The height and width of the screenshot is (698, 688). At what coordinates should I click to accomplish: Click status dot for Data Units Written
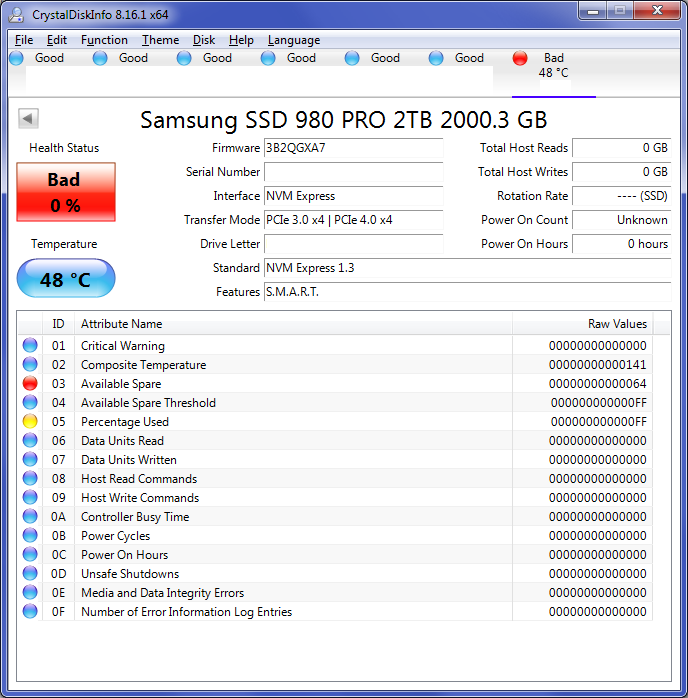click(x=30, y=459)
